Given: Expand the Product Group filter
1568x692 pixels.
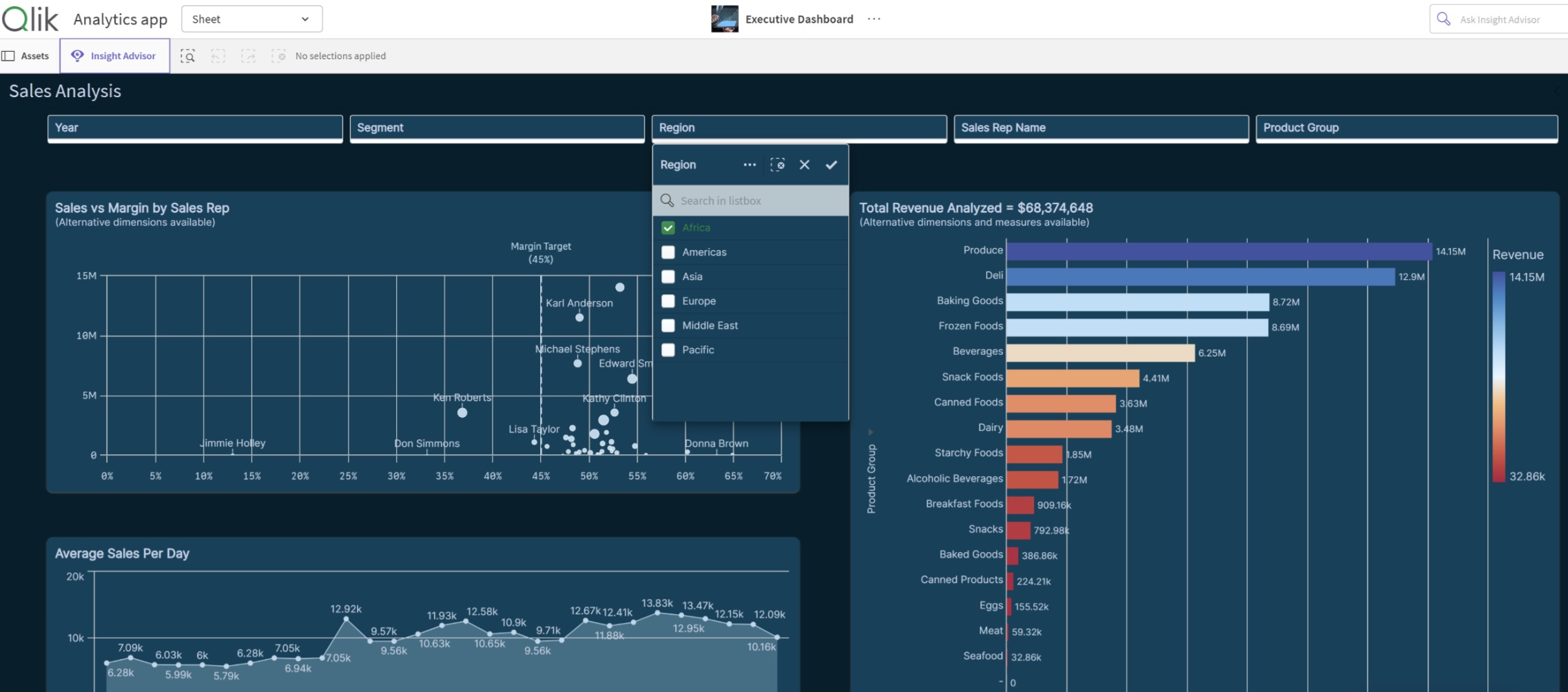Looking at the screenshot, I should [1406, 128].
